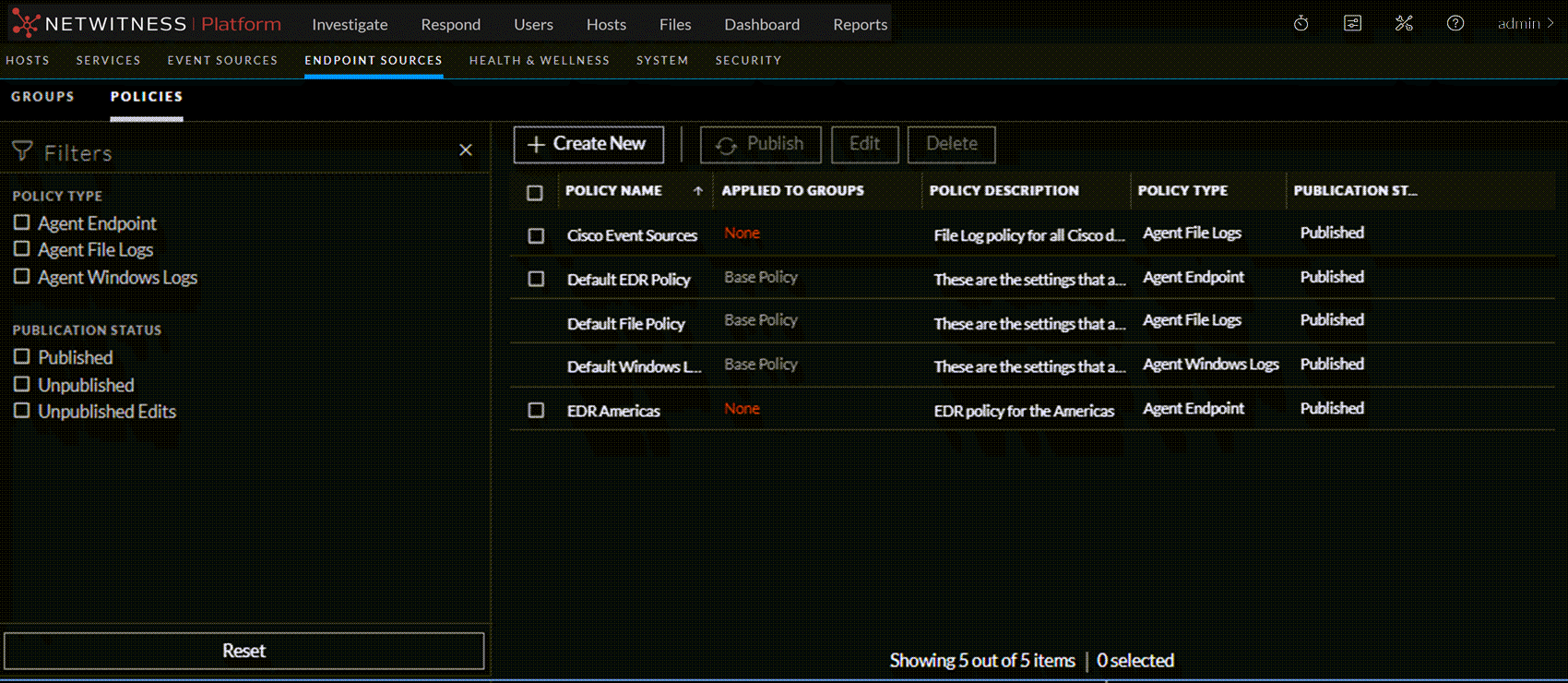Click 'Published' in EDR Americas row
Screen dimensions: 1568x683
tap(1332, 408)
